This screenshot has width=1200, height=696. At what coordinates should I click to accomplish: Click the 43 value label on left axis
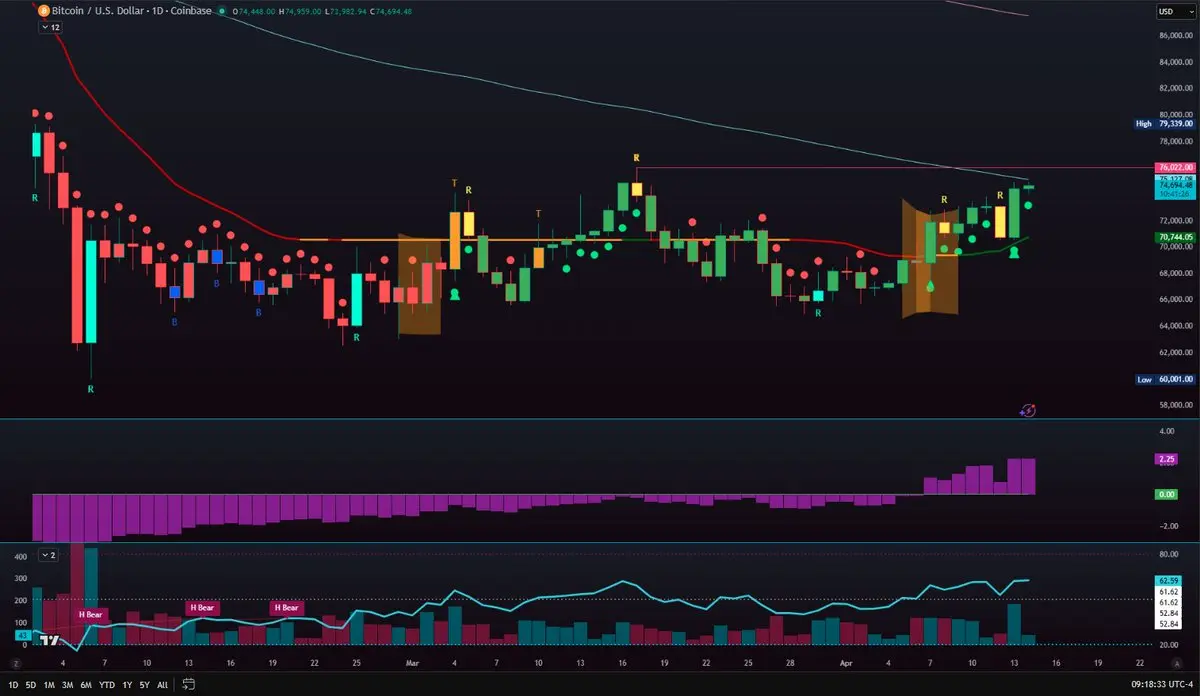22,635
